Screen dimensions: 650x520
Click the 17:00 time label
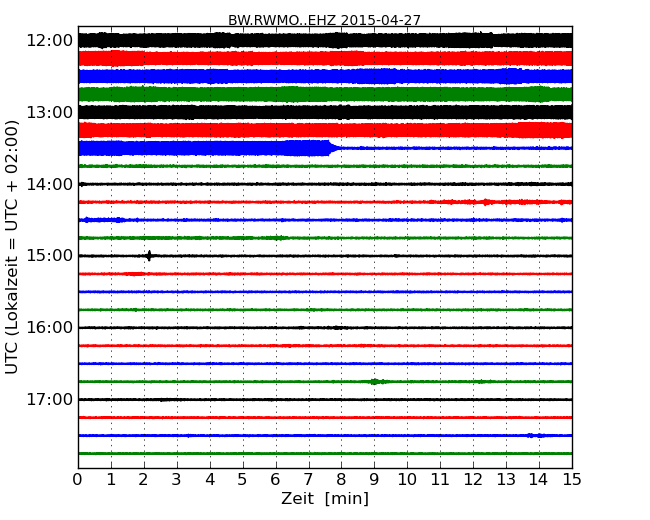50,399
